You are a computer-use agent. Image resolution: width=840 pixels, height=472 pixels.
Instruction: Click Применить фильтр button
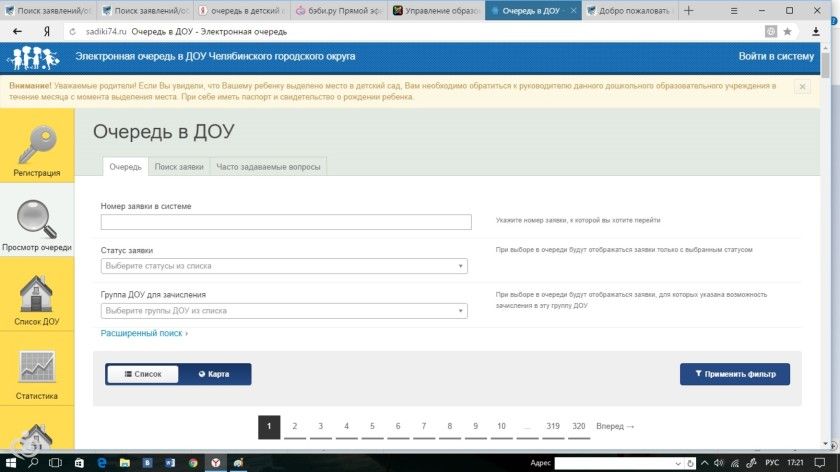(x=735, y=374)
